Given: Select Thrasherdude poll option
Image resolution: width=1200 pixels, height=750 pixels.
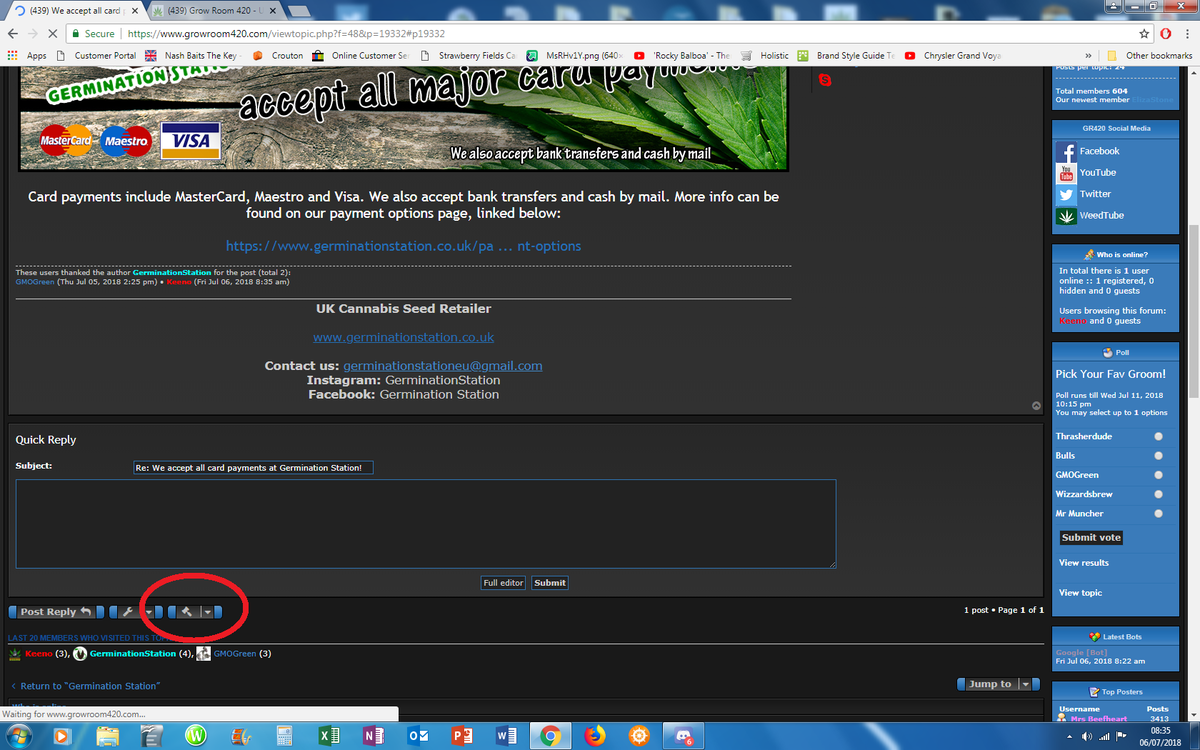Looking at the screenshot, I should [1158, 437].
